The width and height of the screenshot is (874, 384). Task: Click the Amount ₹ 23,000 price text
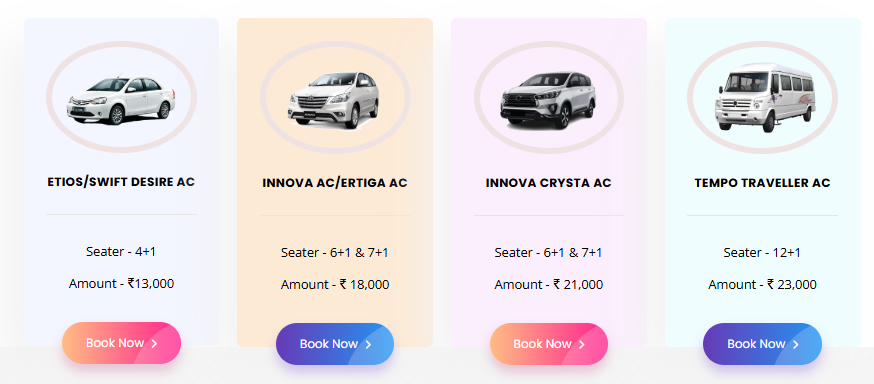click(763, 285)
